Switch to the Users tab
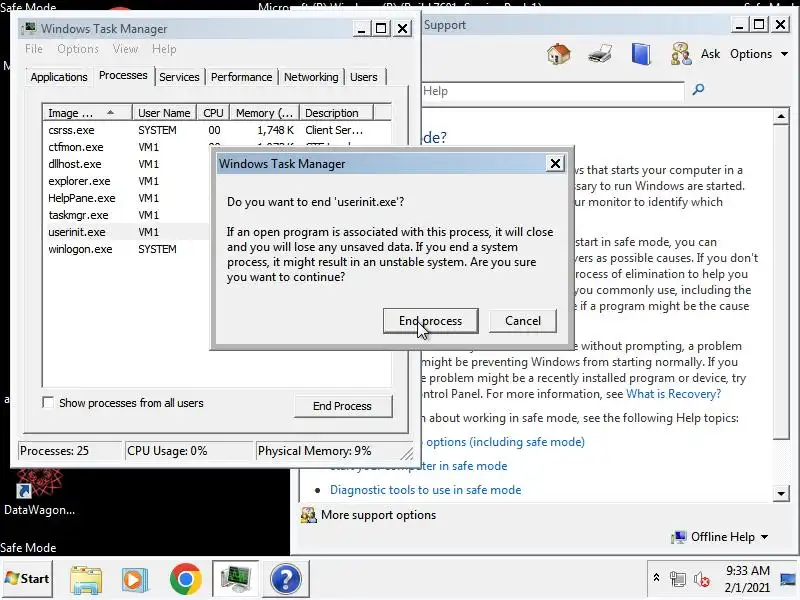Screen dimensions: 800x600 click(x=364, y=77)
